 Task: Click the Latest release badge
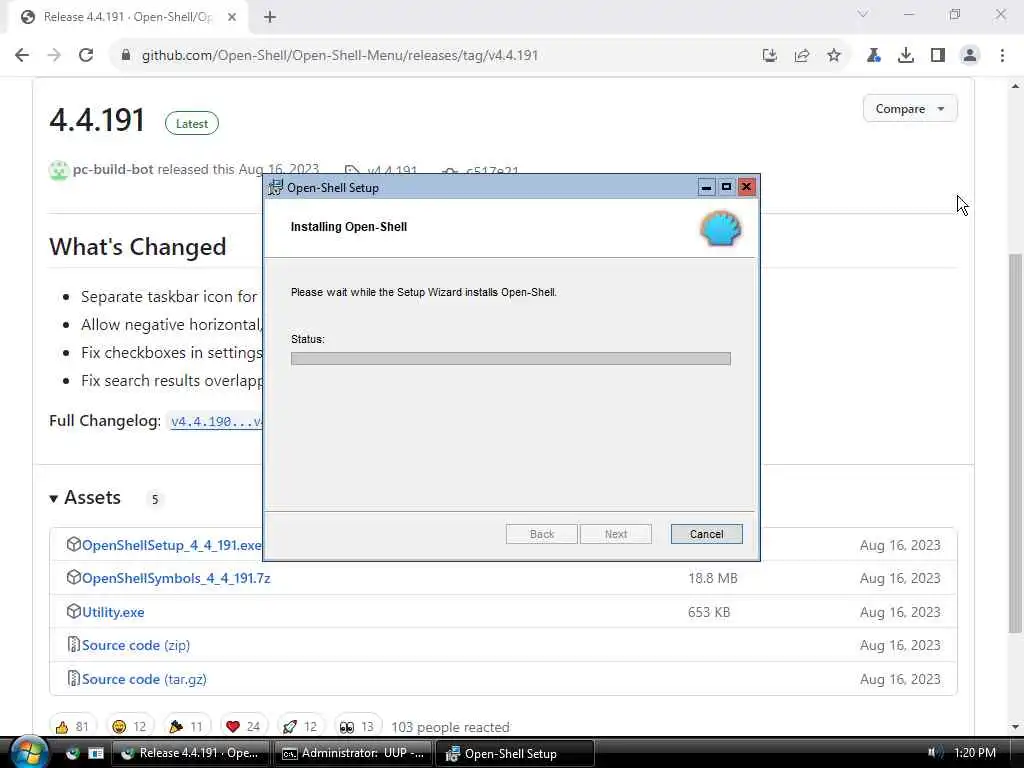pyautogui.click(x=191, y=123)
